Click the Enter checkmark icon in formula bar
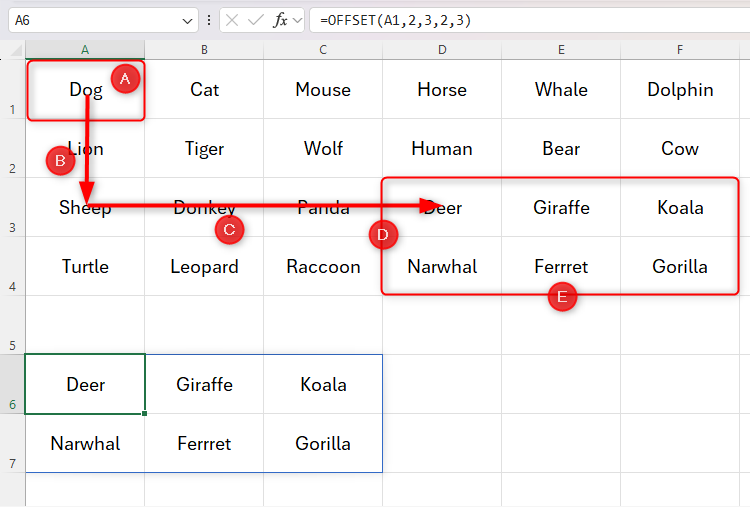 [x=257, y=20]
